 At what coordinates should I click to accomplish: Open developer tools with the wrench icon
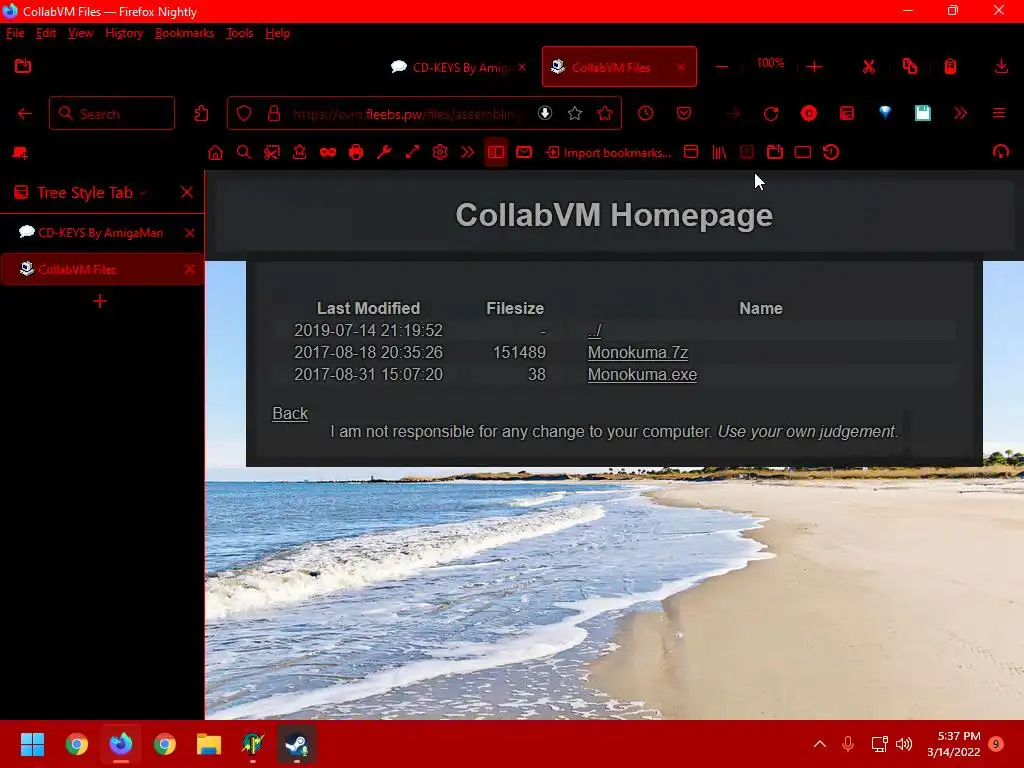(384, 153)
